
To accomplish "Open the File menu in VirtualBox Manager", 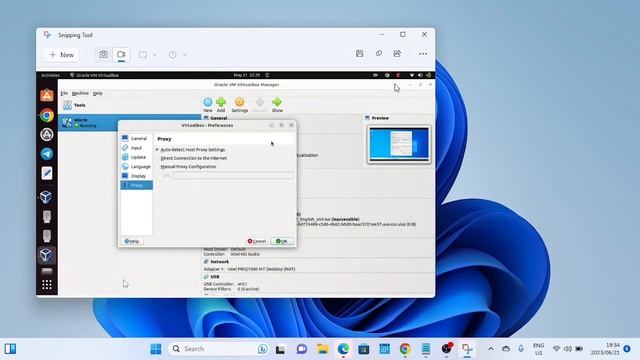I will 64,93.
